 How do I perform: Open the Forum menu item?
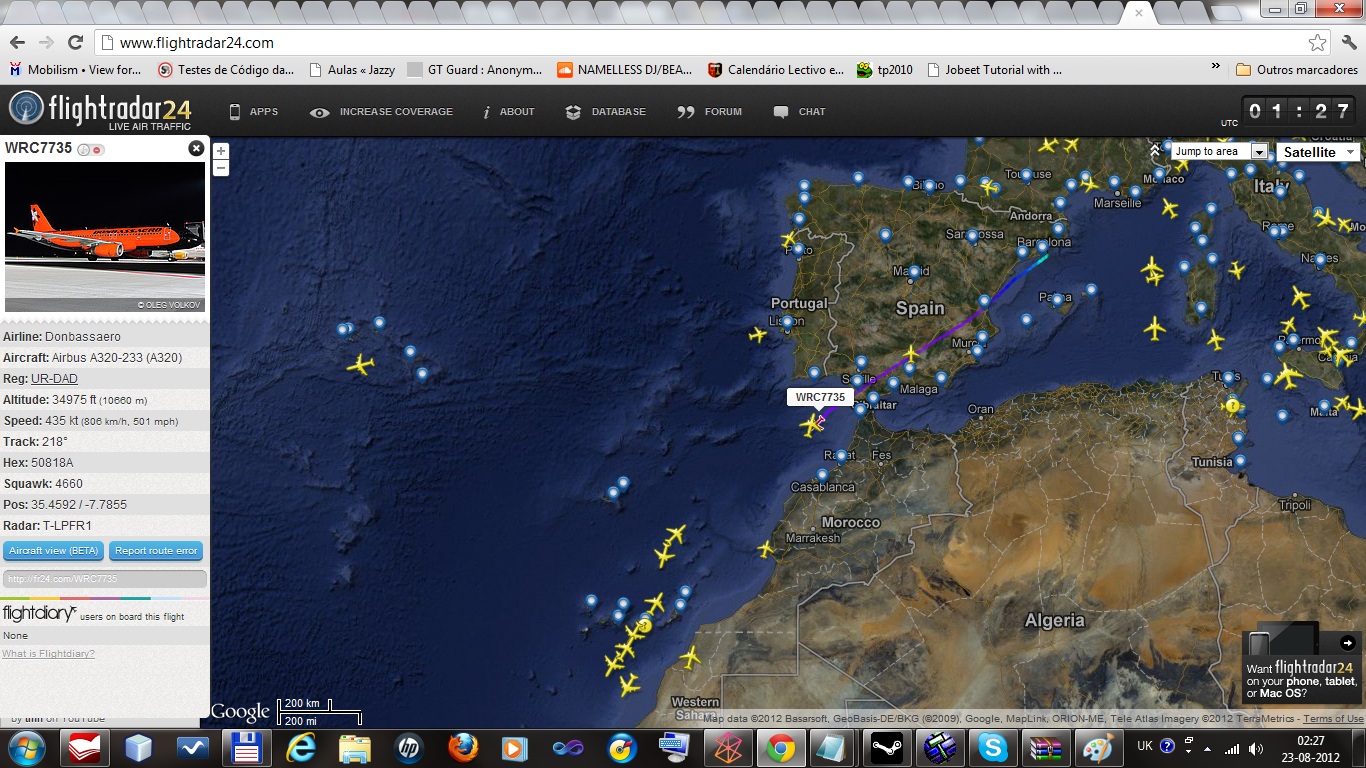tap(710, 112)
